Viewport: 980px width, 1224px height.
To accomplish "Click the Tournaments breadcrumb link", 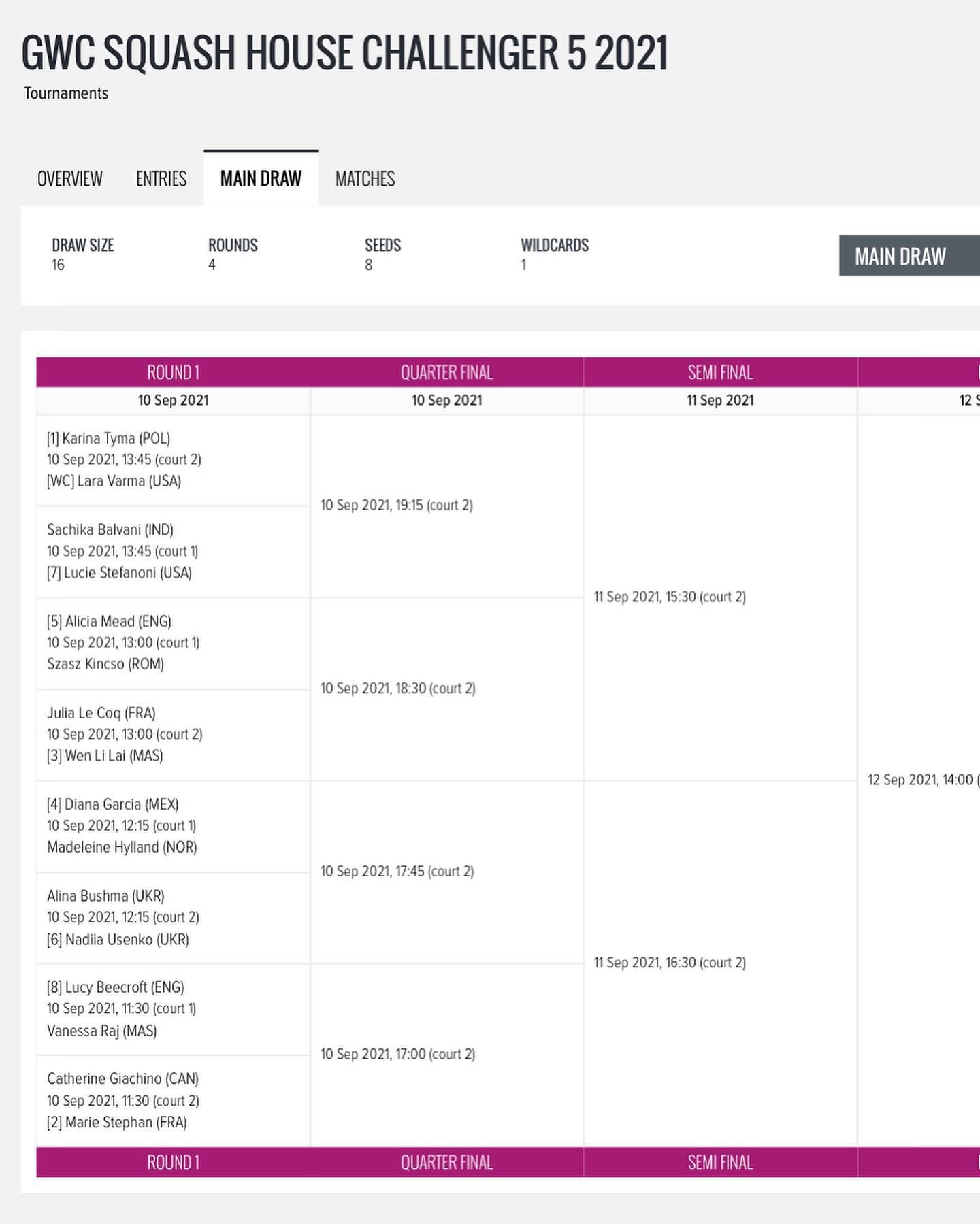I will (x=66, y=93).
